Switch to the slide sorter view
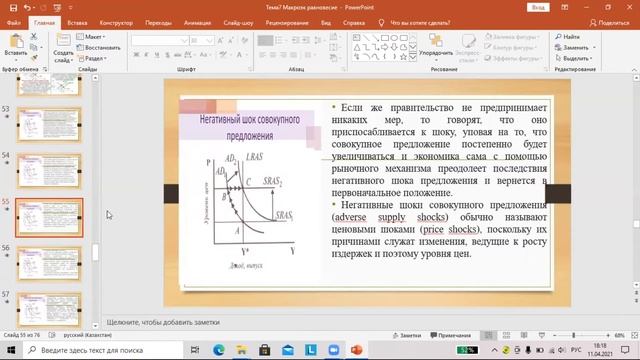This screenshot has width=640, height=360. pos(506,335)
